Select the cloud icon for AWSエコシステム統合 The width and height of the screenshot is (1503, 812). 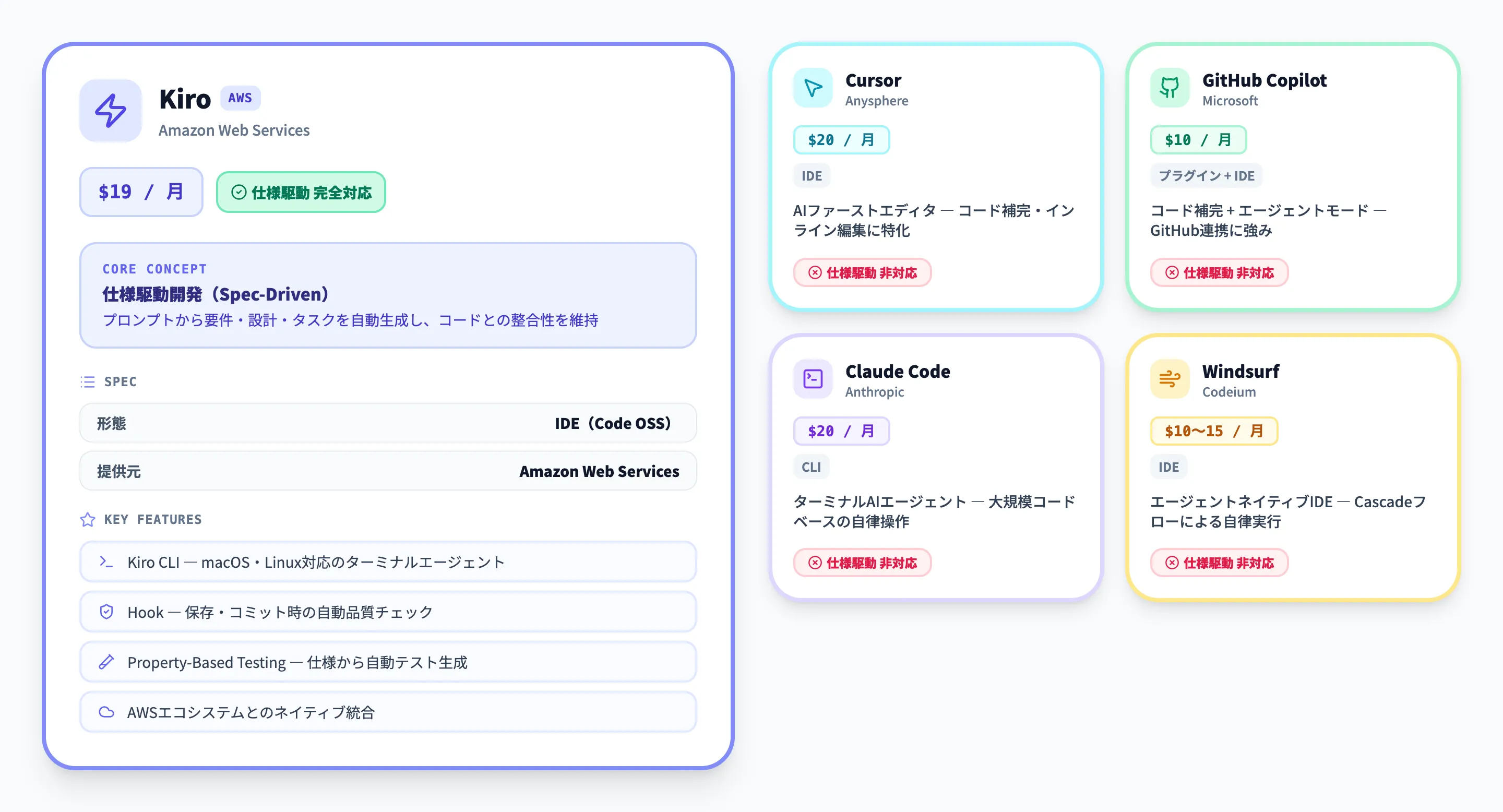[106, 712]
